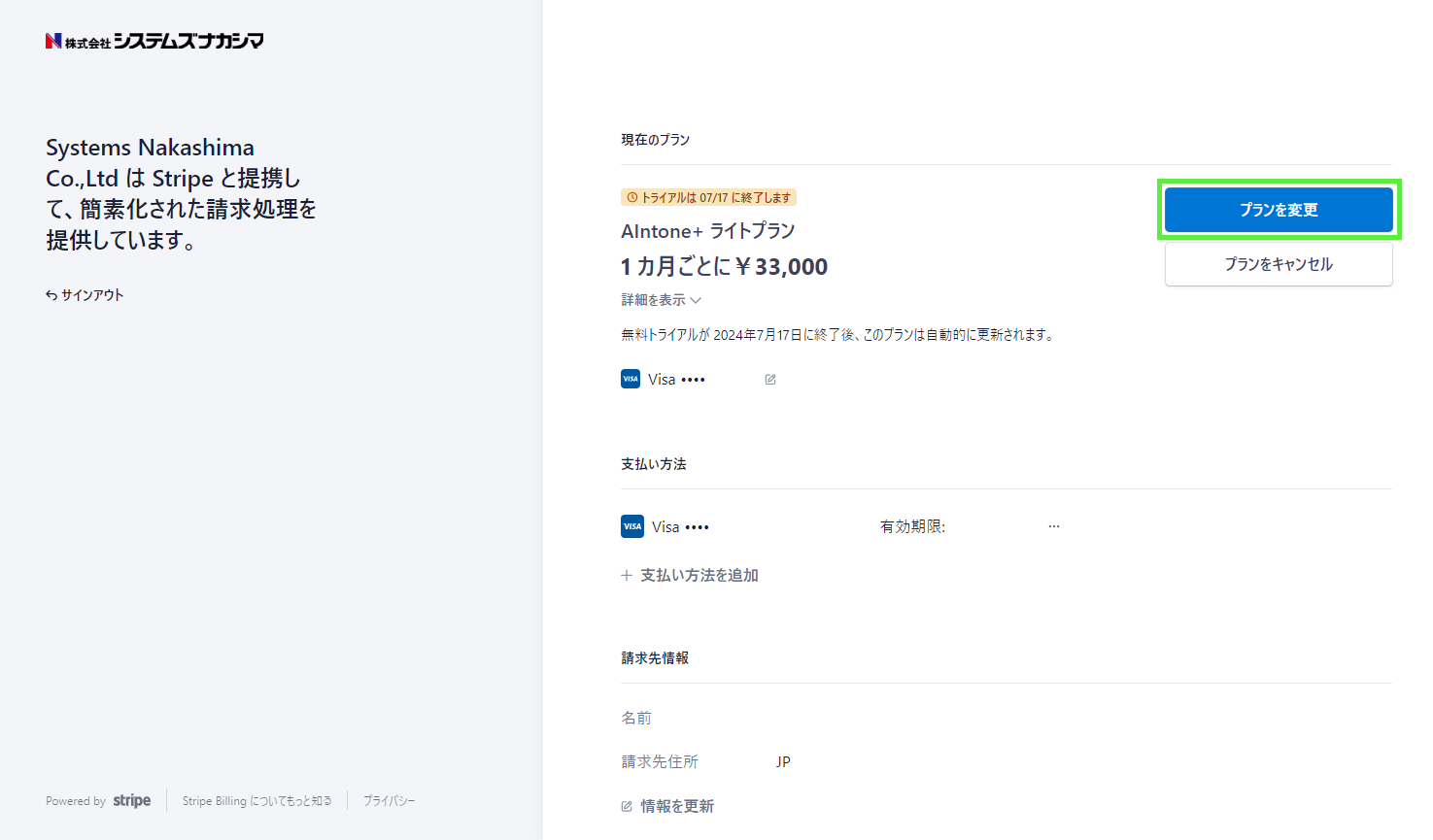
Task: Click the pencil icon beside 情報を更新
Action: [627, 807]
